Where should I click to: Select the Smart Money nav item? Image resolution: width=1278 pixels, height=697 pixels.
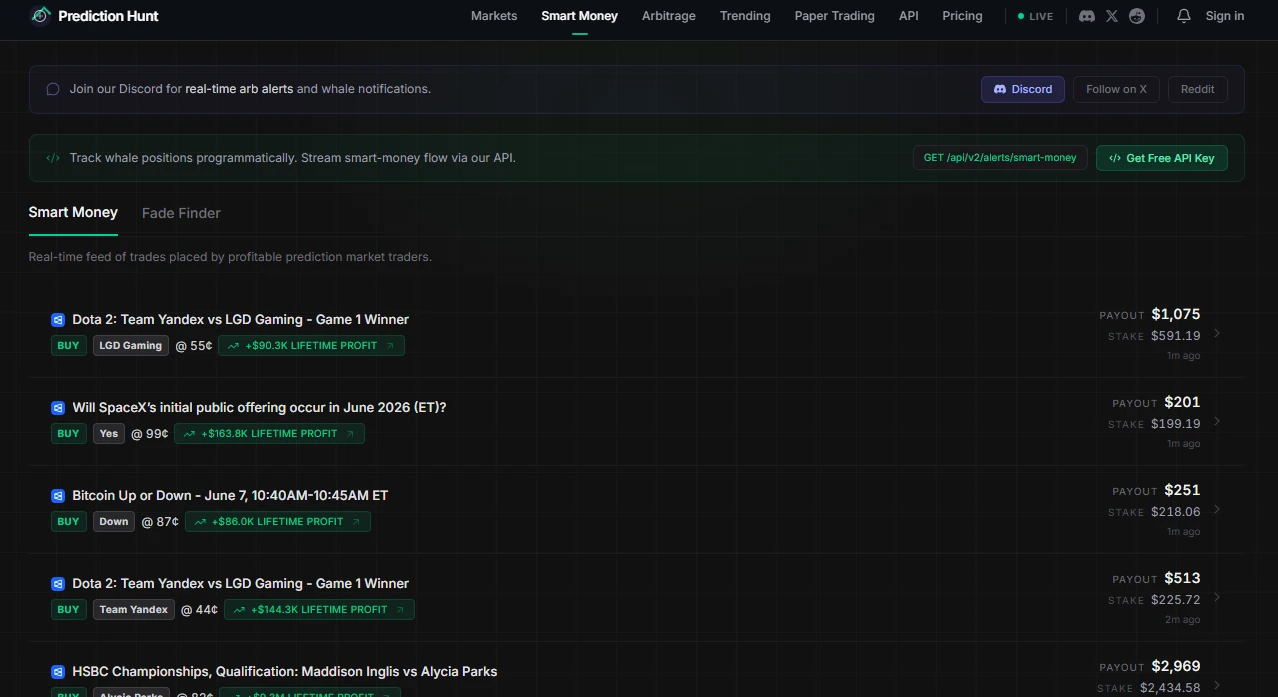(579, 16)
